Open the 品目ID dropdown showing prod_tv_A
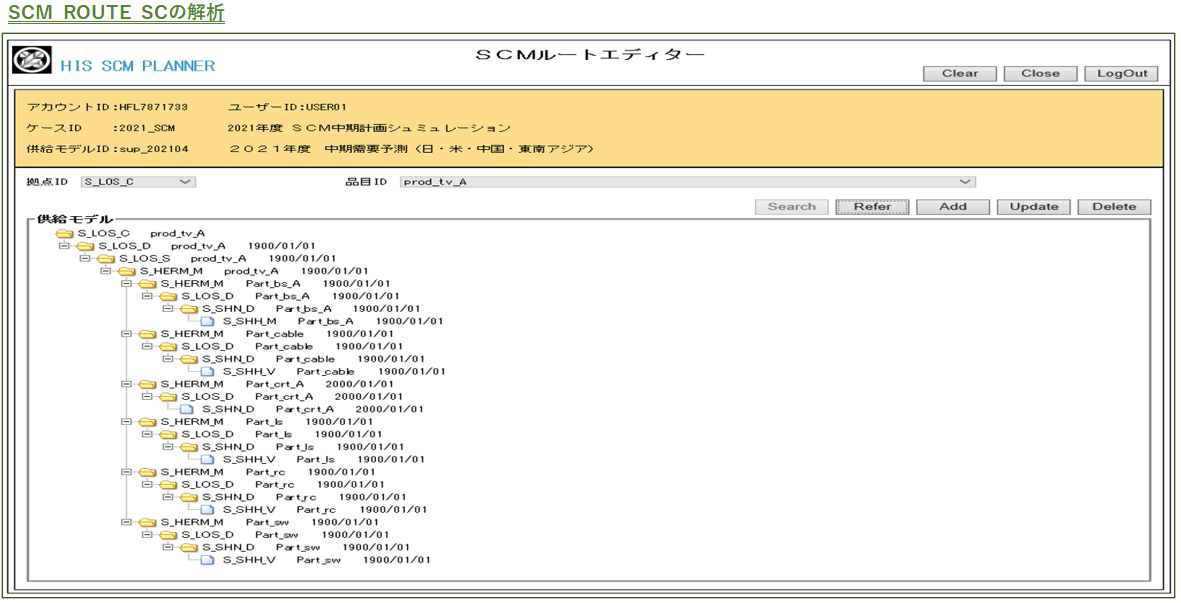The height and width of the screenshot is (603, 1181). pos(687,182)
